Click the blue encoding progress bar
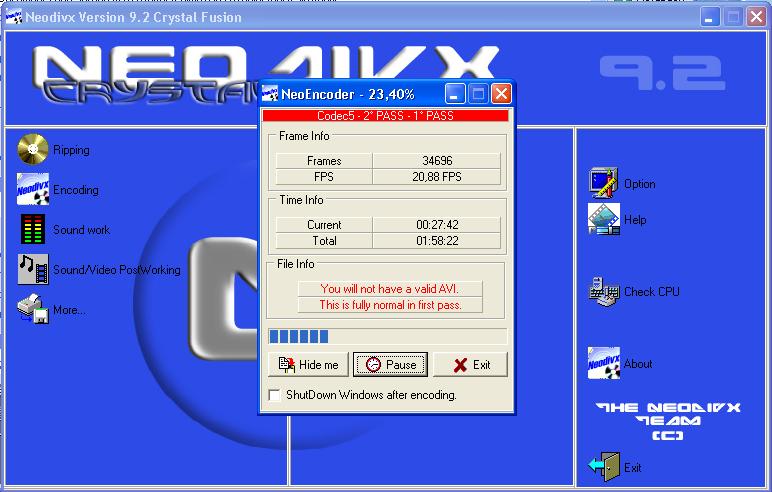Viewport: 772px width, 492px height. coord(387,336)
